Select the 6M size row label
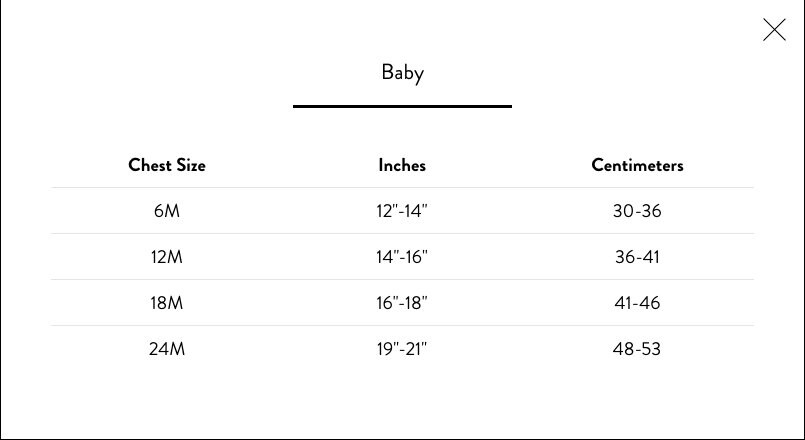805x440 pixels. pyautogui.click(x=167, y=211)
